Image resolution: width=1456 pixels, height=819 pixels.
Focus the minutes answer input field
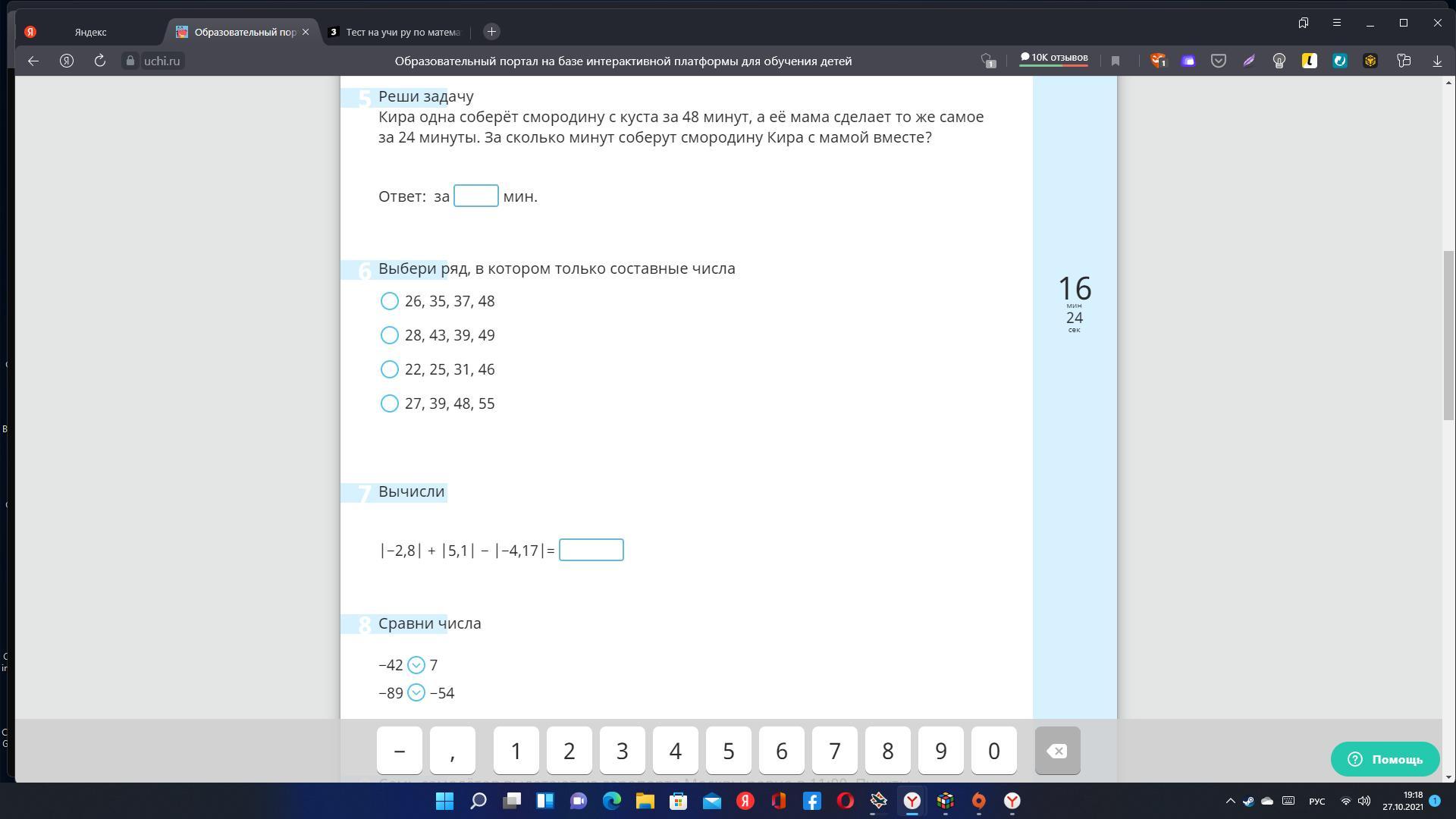tap(476, 196)
